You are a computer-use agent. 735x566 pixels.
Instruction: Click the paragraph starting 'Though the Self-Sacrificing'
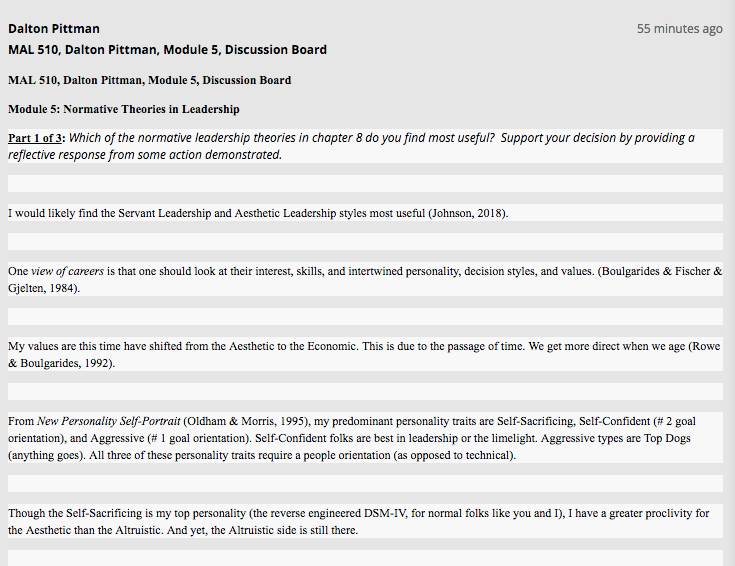[x=359, y=521]
